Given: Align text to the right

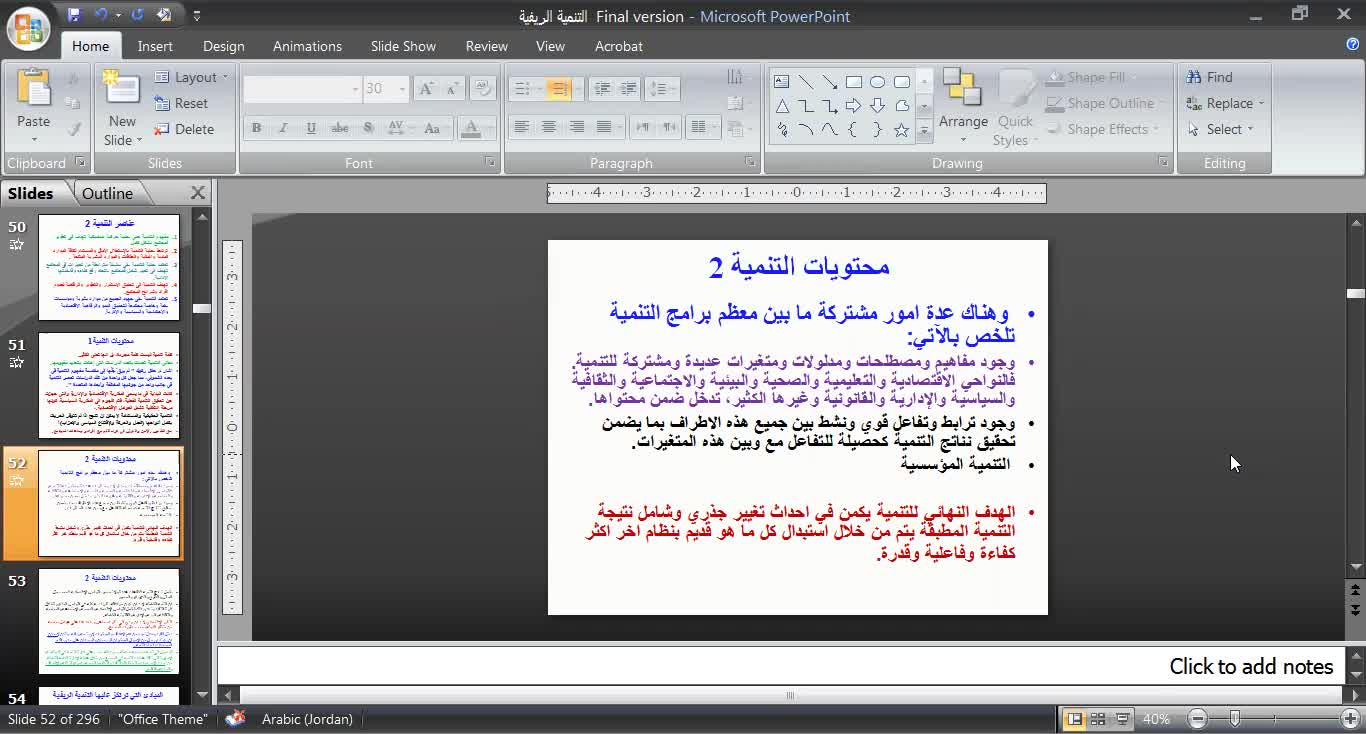Looking at the screenshot, I should pyautogui.click(x=576, y=127).
